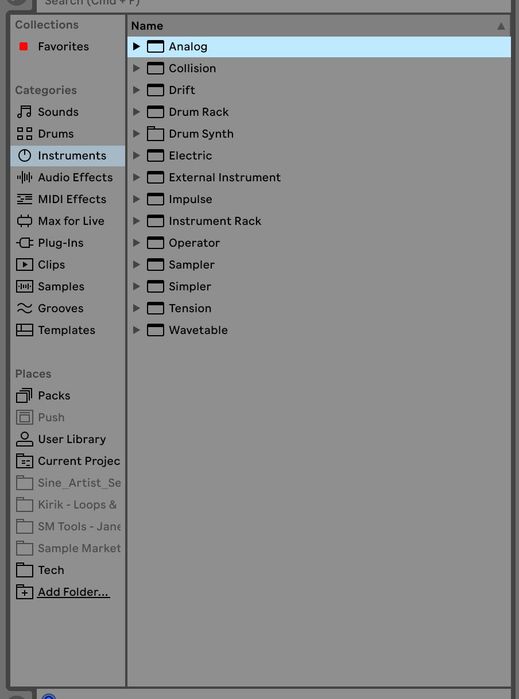The image size is (519, 699).
Task: Expand the Drift disclosure triangle
Action: (x=136, y=90)
